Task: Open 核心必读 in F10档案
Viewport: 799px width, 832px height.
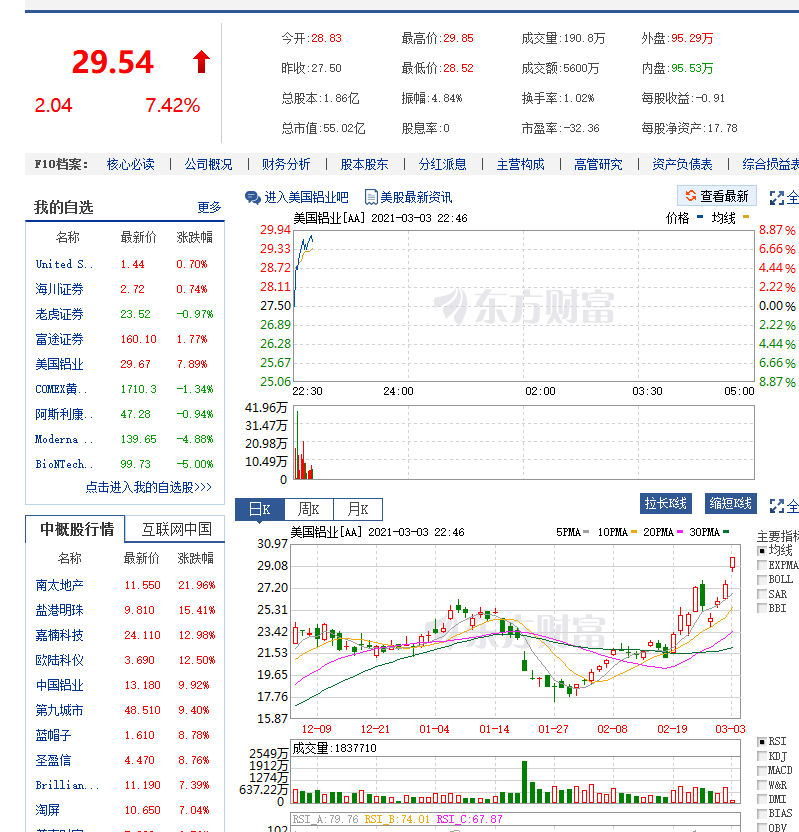Action: click(x=131, y=164)
